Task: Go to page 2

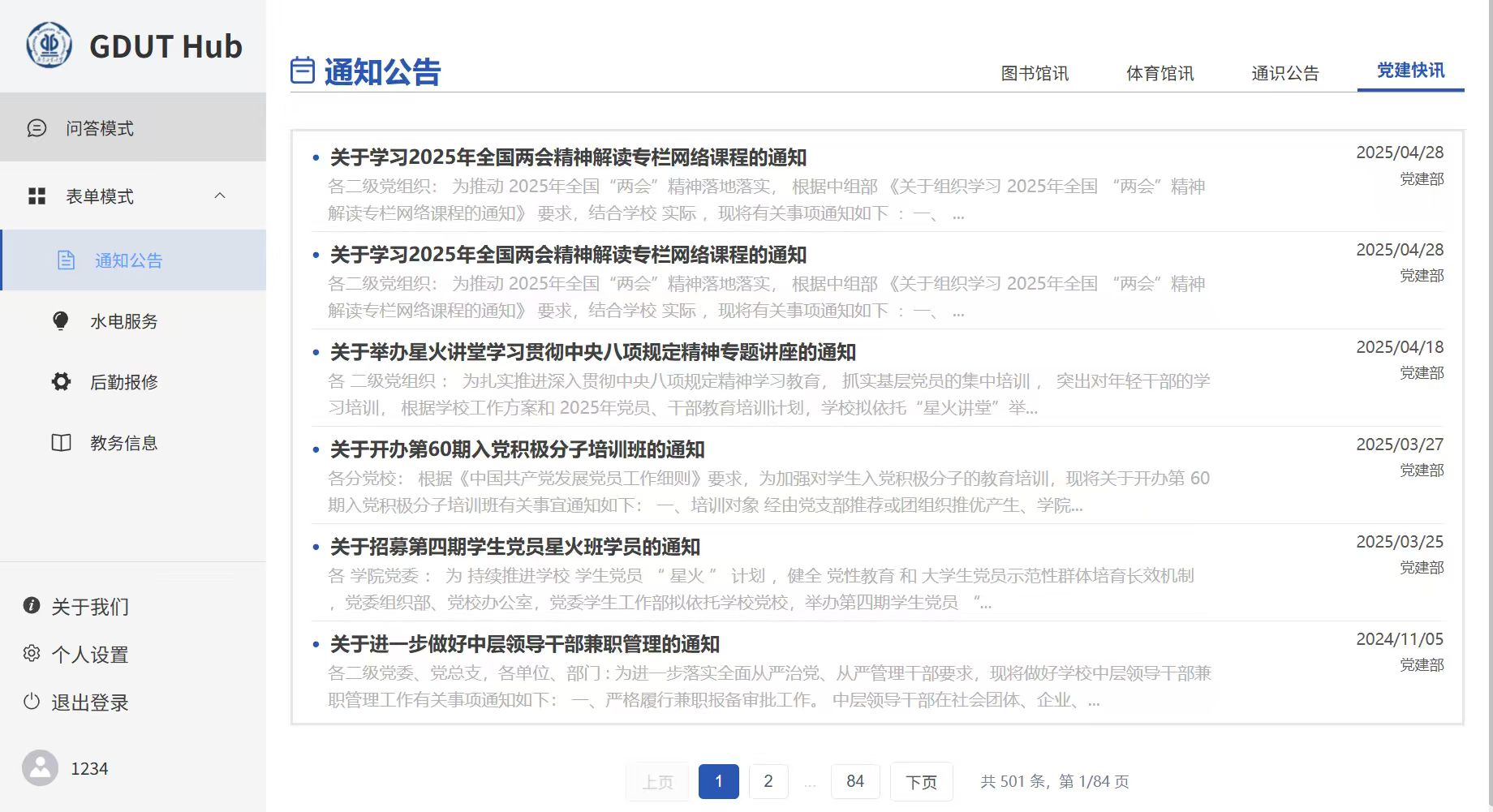Action: [768, 781]
